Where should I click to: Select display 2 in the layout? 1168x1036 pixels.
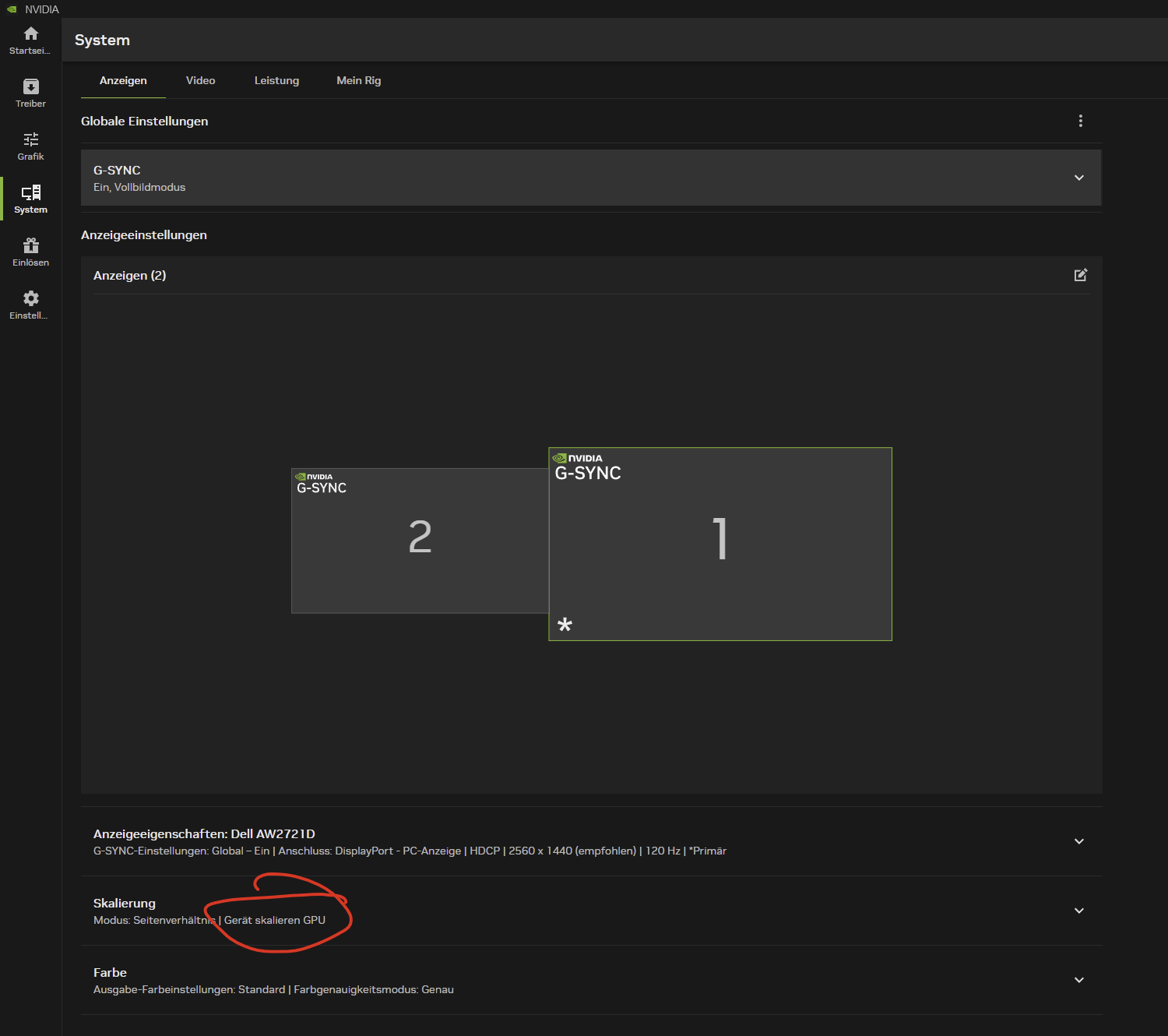coord(420,541)
